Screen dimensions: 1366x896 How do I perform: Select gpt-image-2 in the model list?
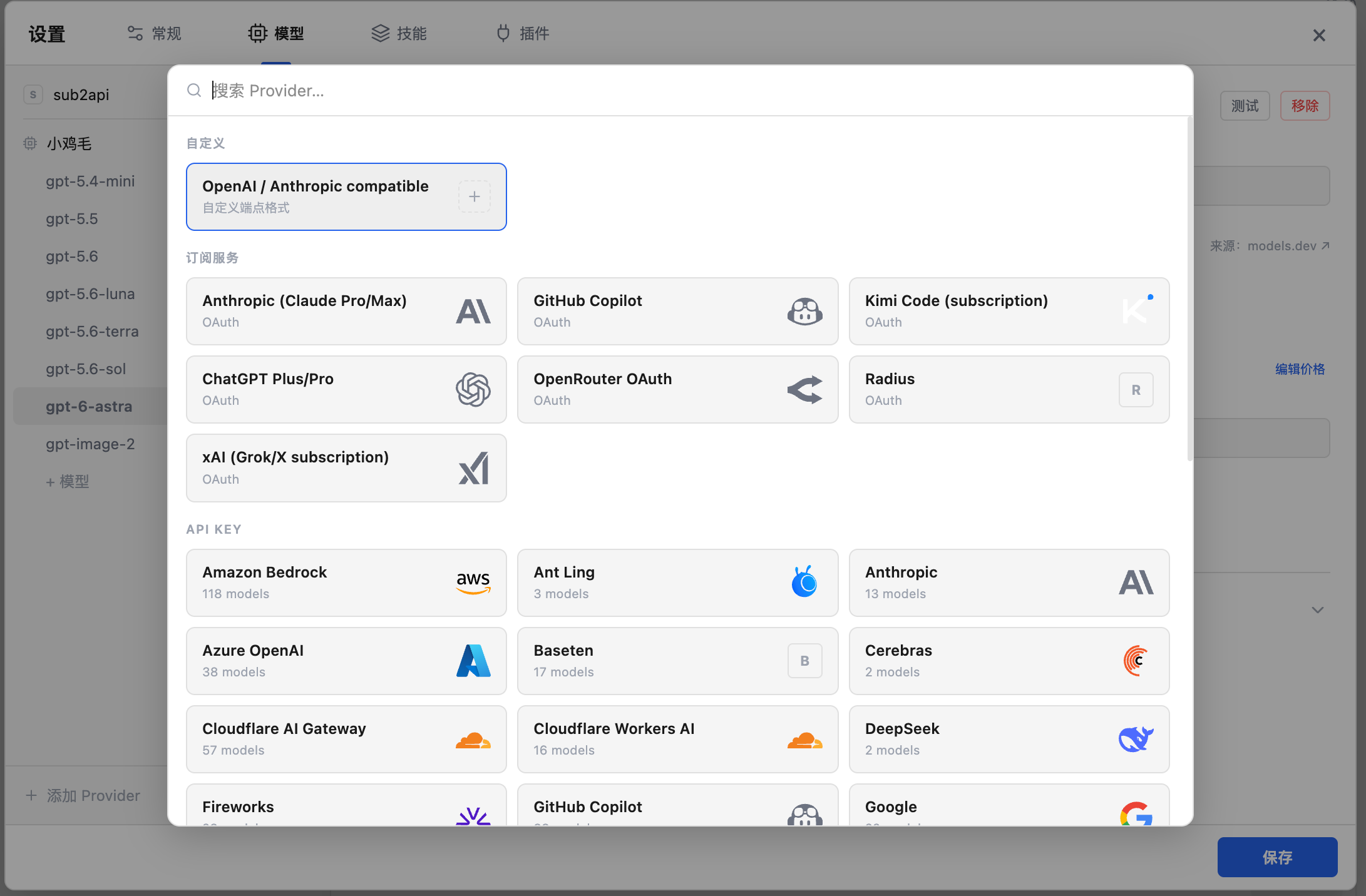click(90, 444)
